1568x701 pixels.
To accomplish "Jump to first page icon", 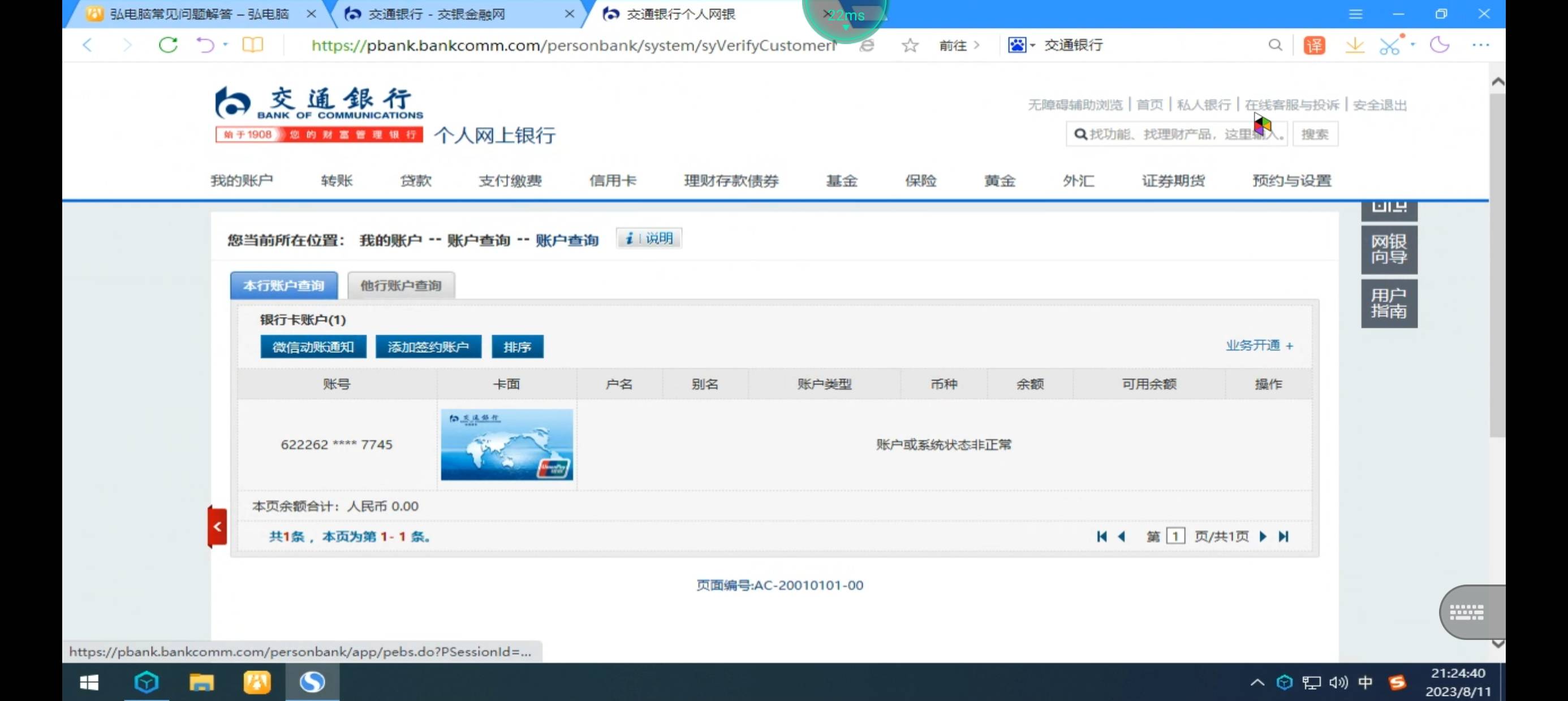I will click(1101, 536).
